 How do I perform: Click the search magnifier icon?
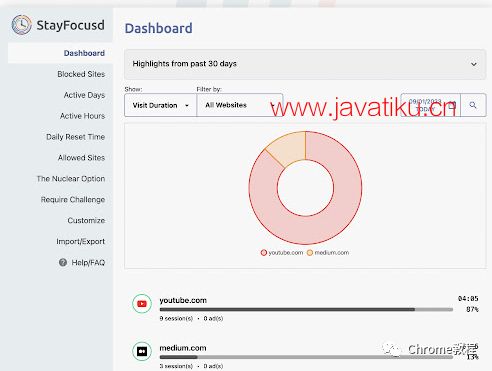click(x=473, y=105)
